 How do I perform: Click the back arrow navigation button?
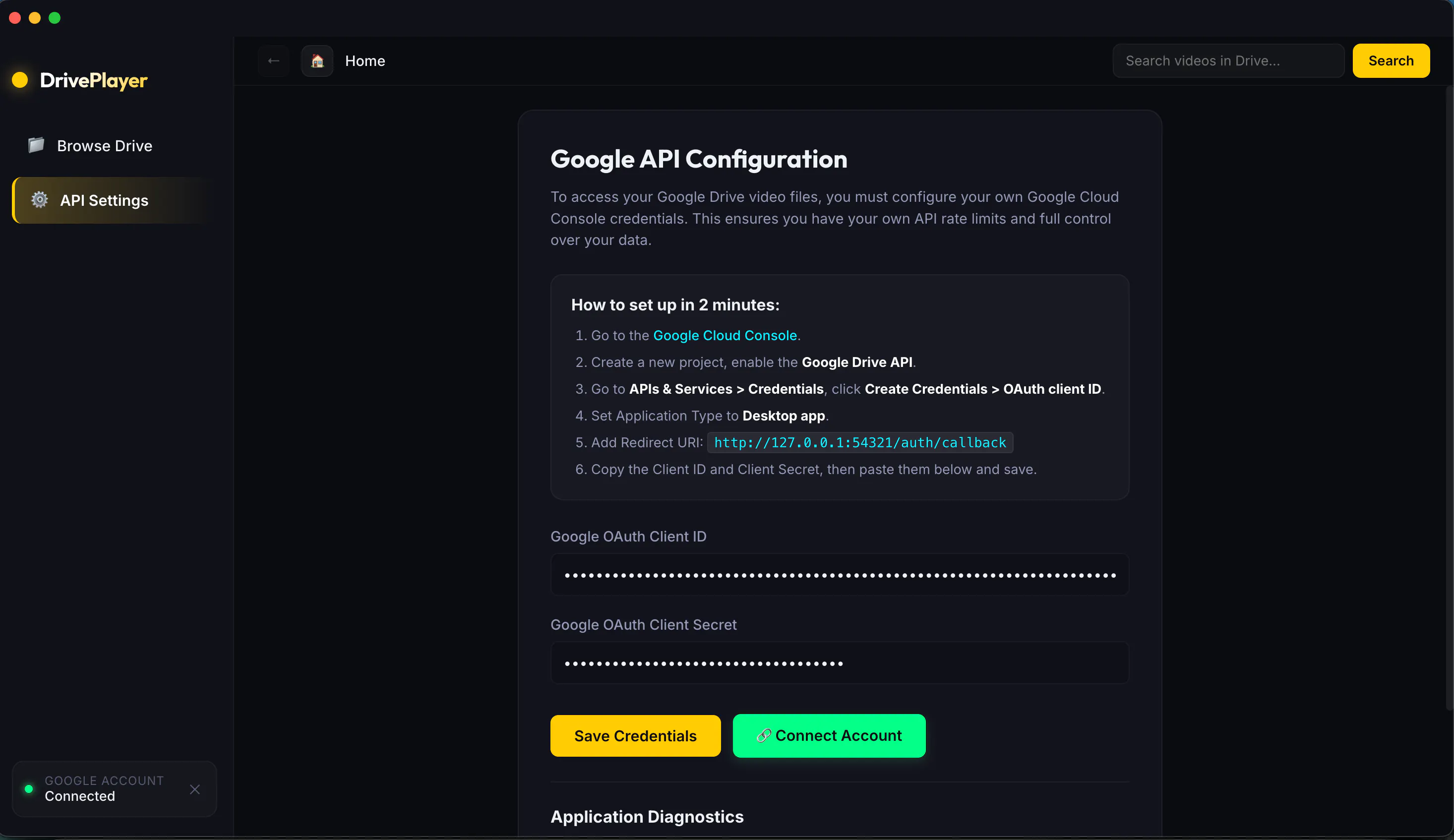click(273, 60)
